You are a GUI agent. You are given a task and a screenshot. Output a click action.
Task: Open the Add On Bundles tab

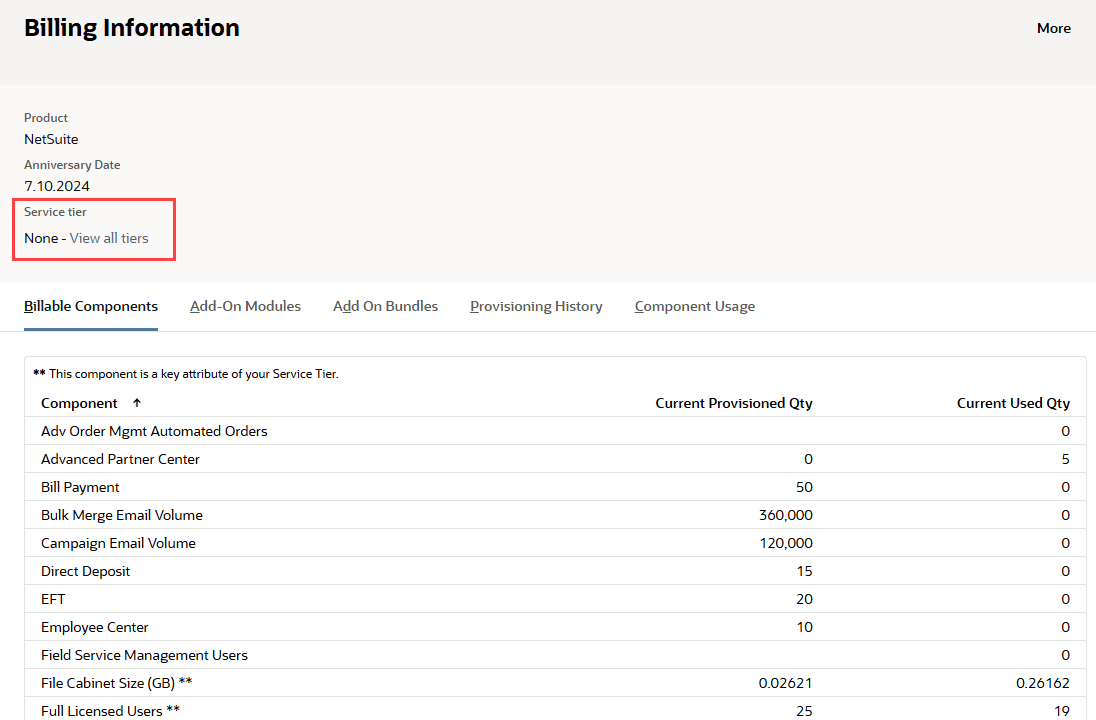point(385,306)
